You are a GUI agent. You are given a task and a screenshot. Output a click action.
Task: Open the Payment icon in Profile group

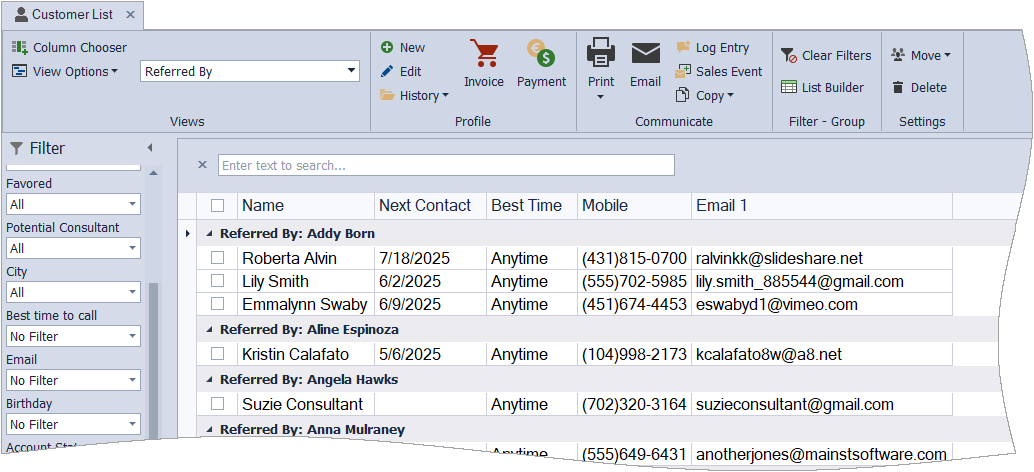(541, 55)
